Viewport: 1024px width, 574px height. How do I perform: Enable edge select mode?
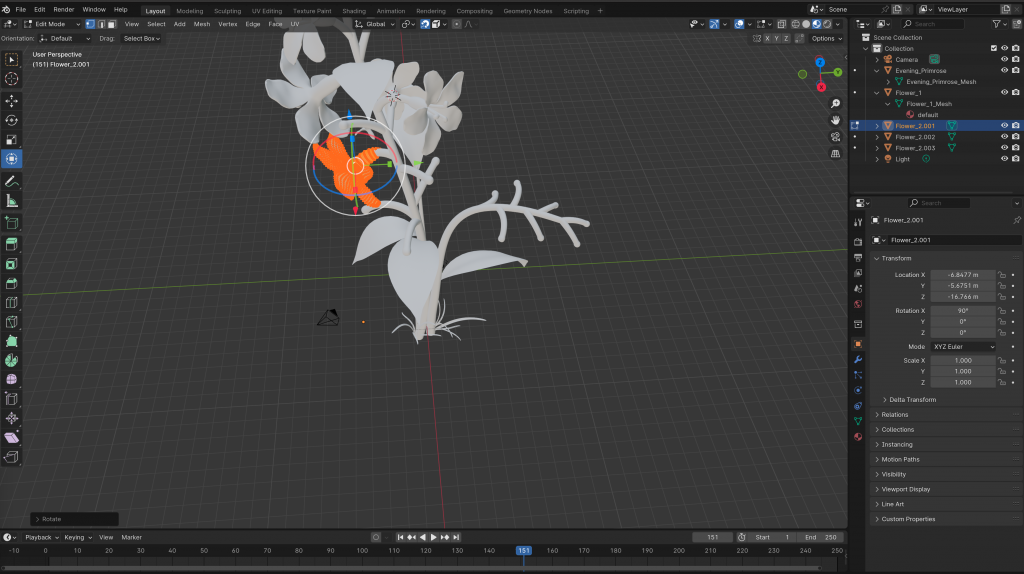[101, 24]
